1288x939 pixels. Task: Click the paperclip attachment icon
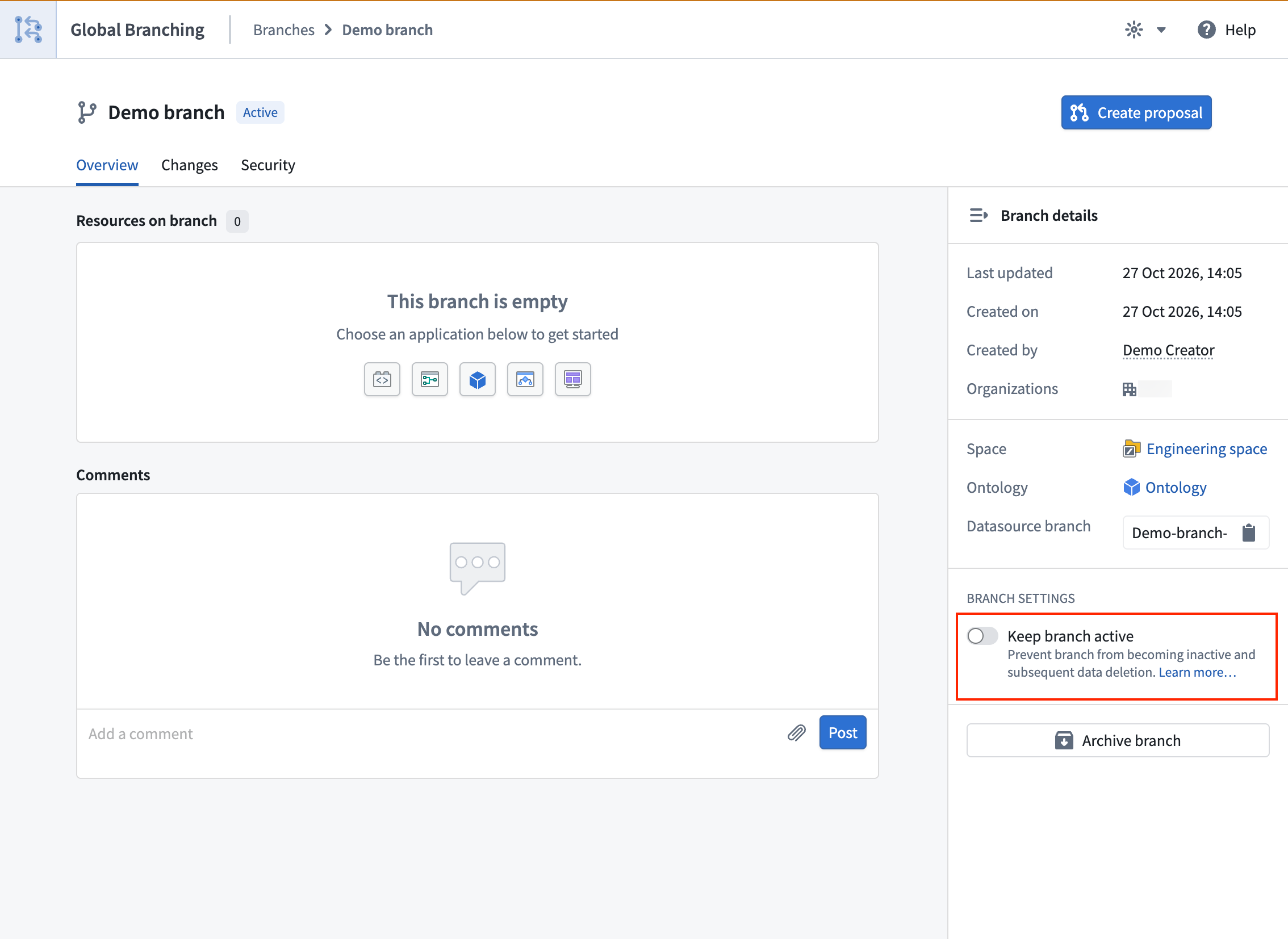[797, 733]
